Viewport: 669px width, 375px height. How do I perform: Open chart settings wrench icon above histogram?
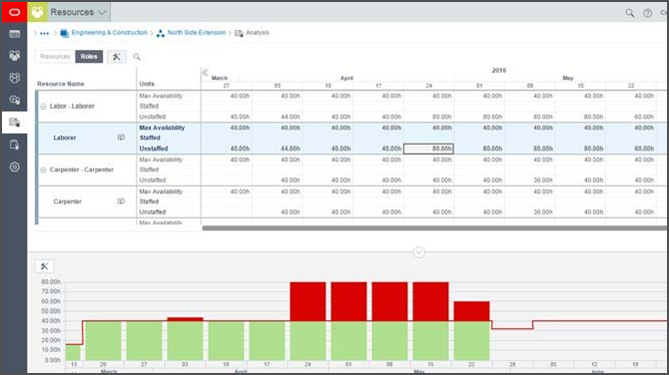44,266
